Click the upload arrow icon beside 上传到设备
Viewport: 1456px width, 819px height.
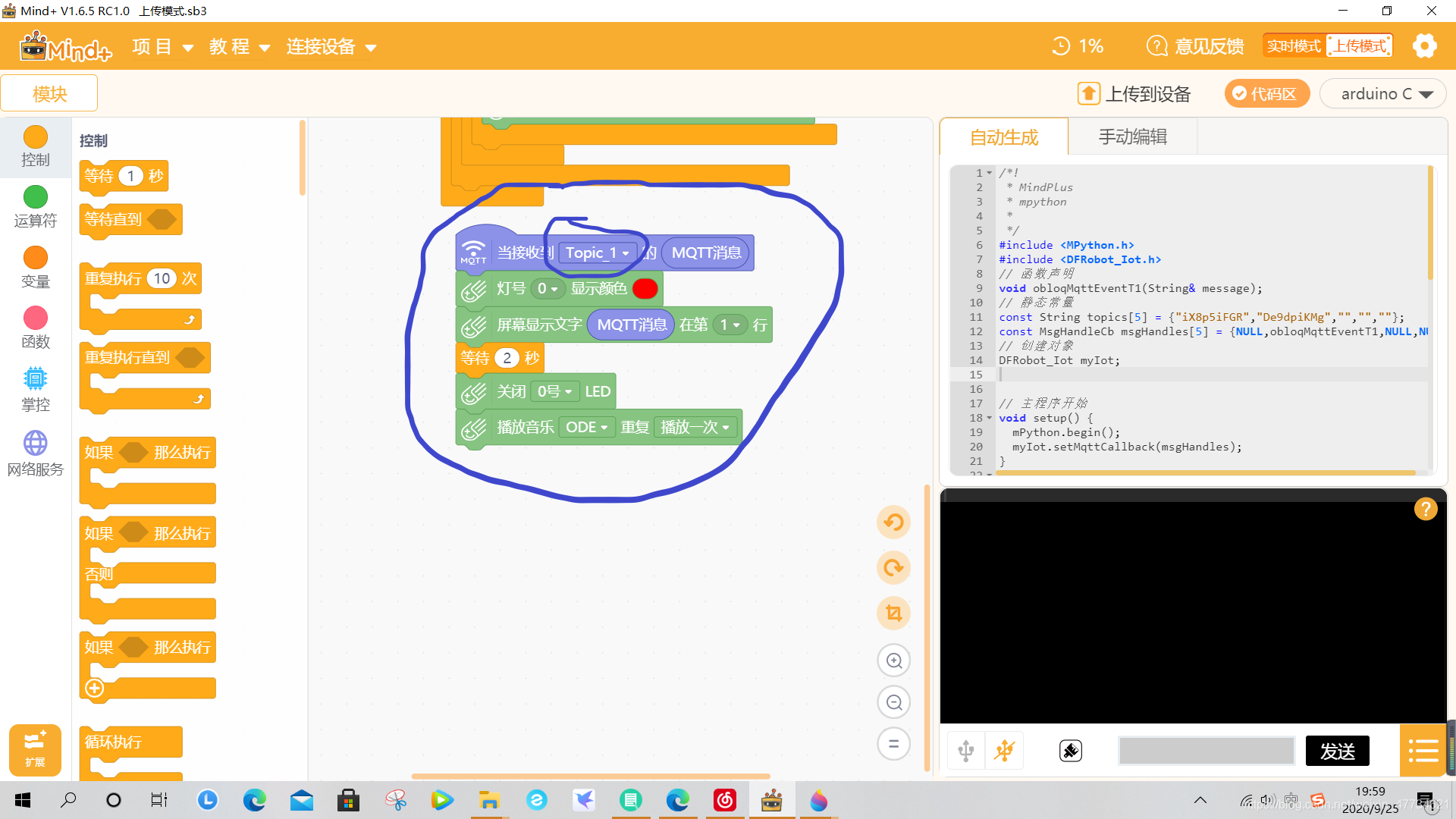(1089, 93)
